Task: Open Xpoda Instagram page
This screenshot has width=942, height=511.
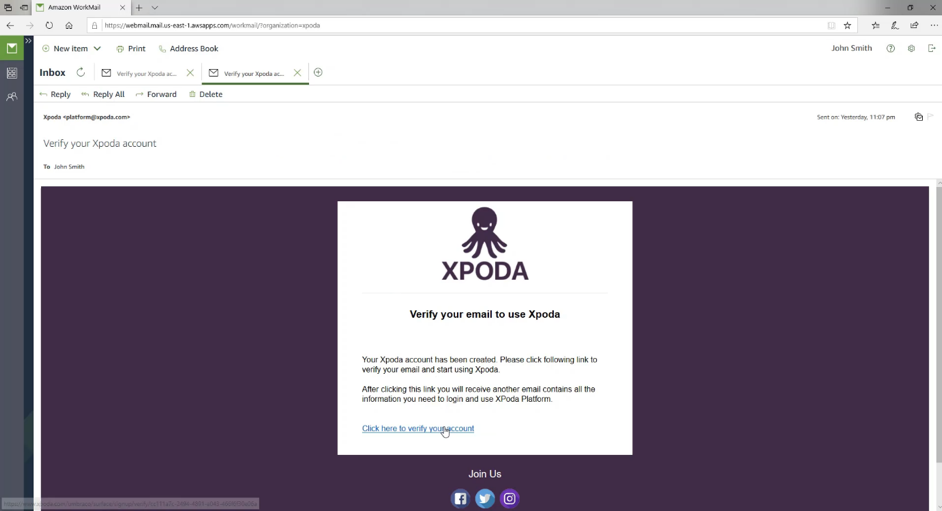Action: click(x=509, y=498)
